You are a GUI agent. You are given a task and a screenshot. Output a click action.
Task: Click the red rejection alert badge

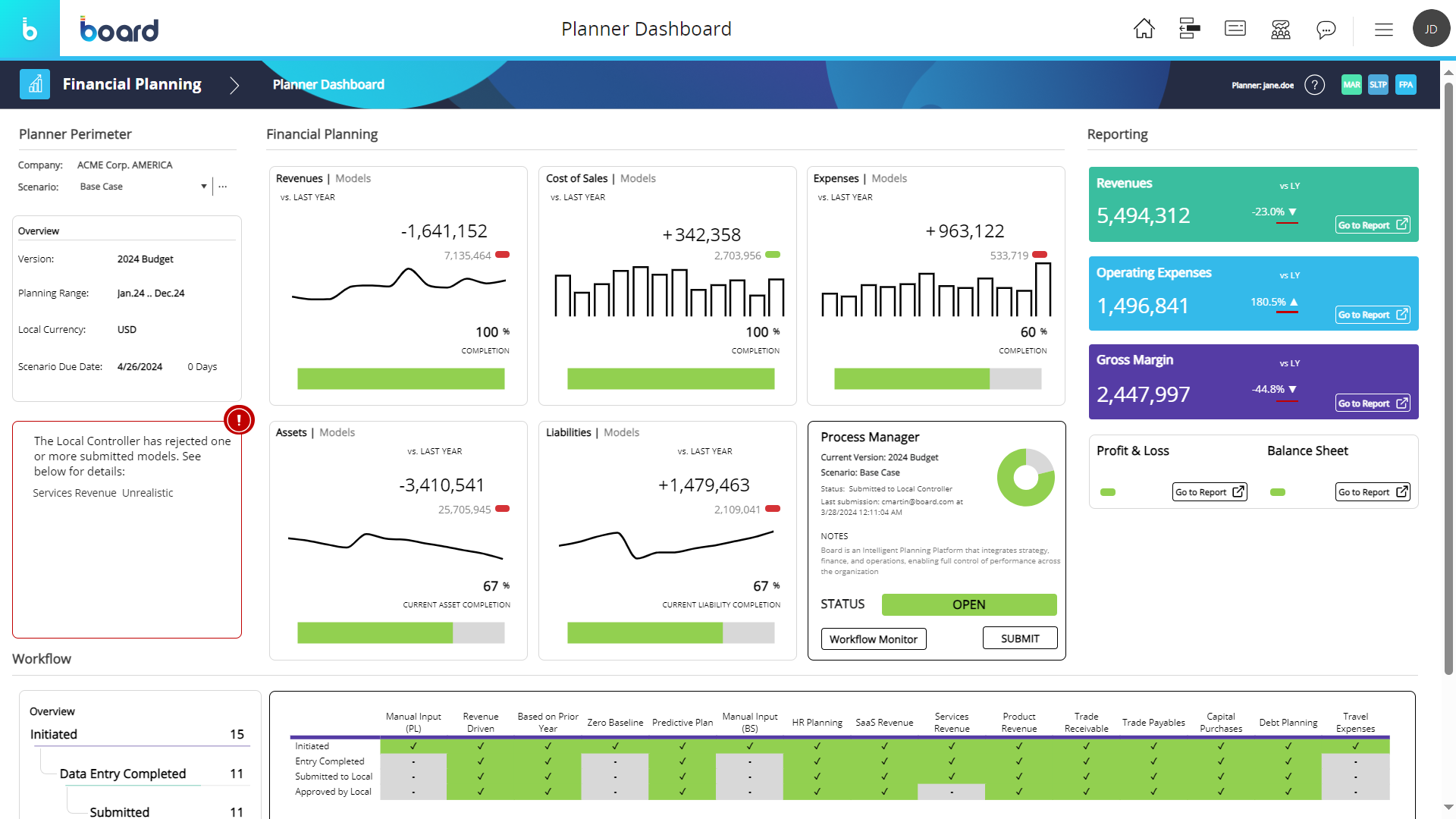coord(239,420)
